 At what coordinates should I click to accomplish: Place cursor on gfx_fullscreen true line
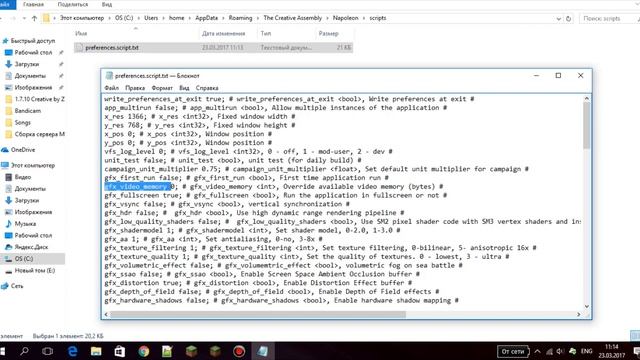click(276, 196)
